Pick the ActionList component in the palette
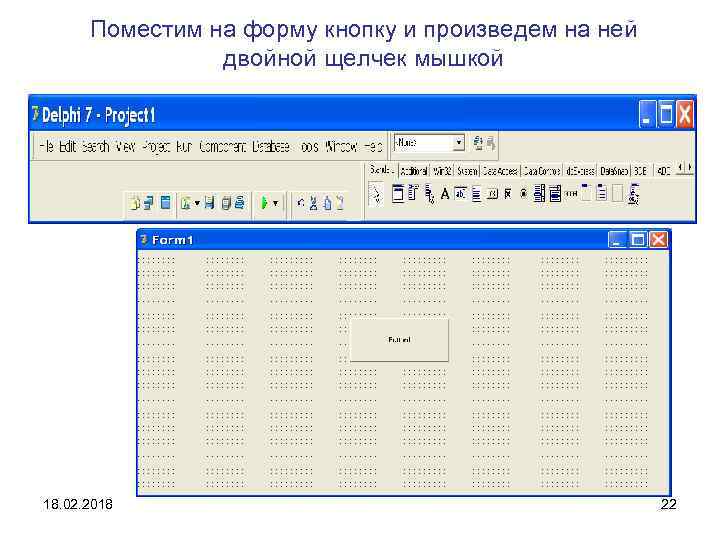Screen dimensions: 720x540 tap(634, 194)
